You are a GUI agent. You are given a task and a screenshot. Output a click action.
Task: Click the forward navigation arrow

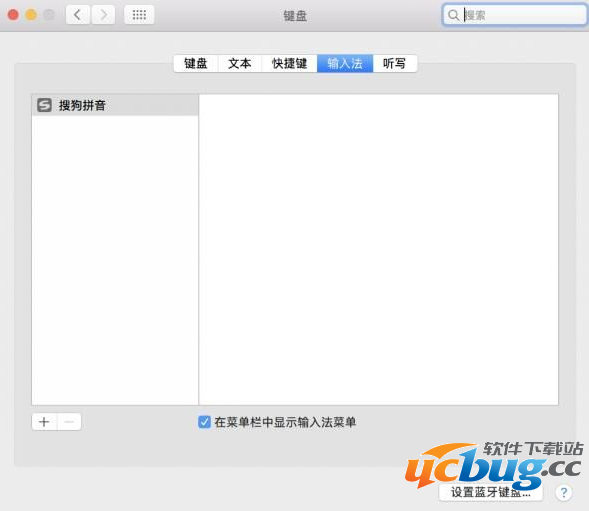point(103,15)
